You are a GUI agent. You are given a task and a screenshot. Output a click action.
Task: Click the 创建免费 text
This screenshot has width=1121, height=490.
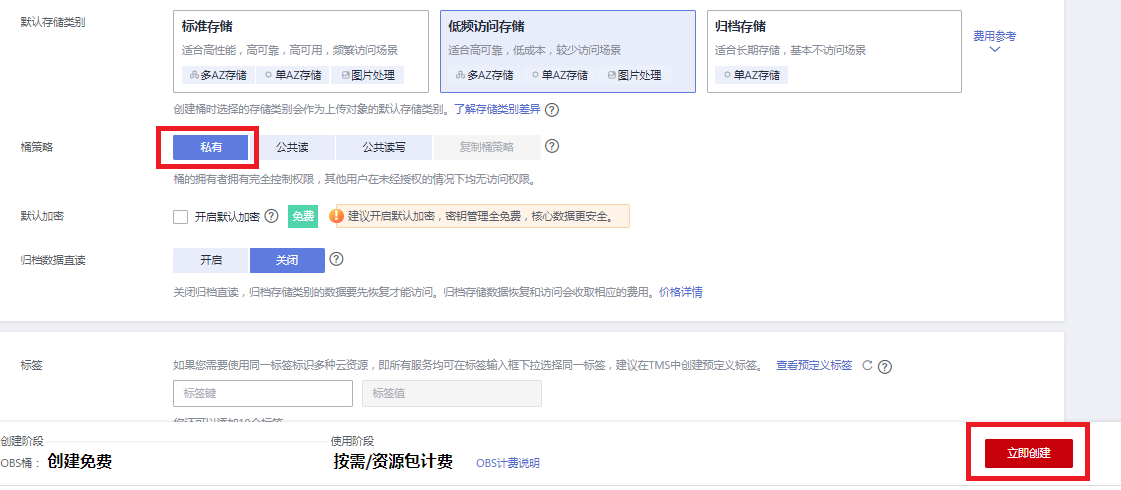pos(79,461)
